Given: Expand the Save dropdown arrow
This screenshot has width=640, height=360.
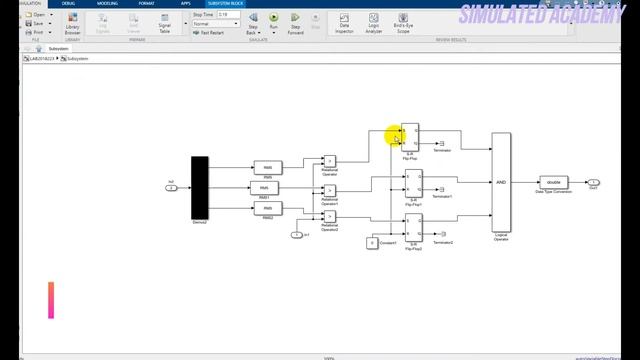Looking at the screenshot, I should coord(50,24).
